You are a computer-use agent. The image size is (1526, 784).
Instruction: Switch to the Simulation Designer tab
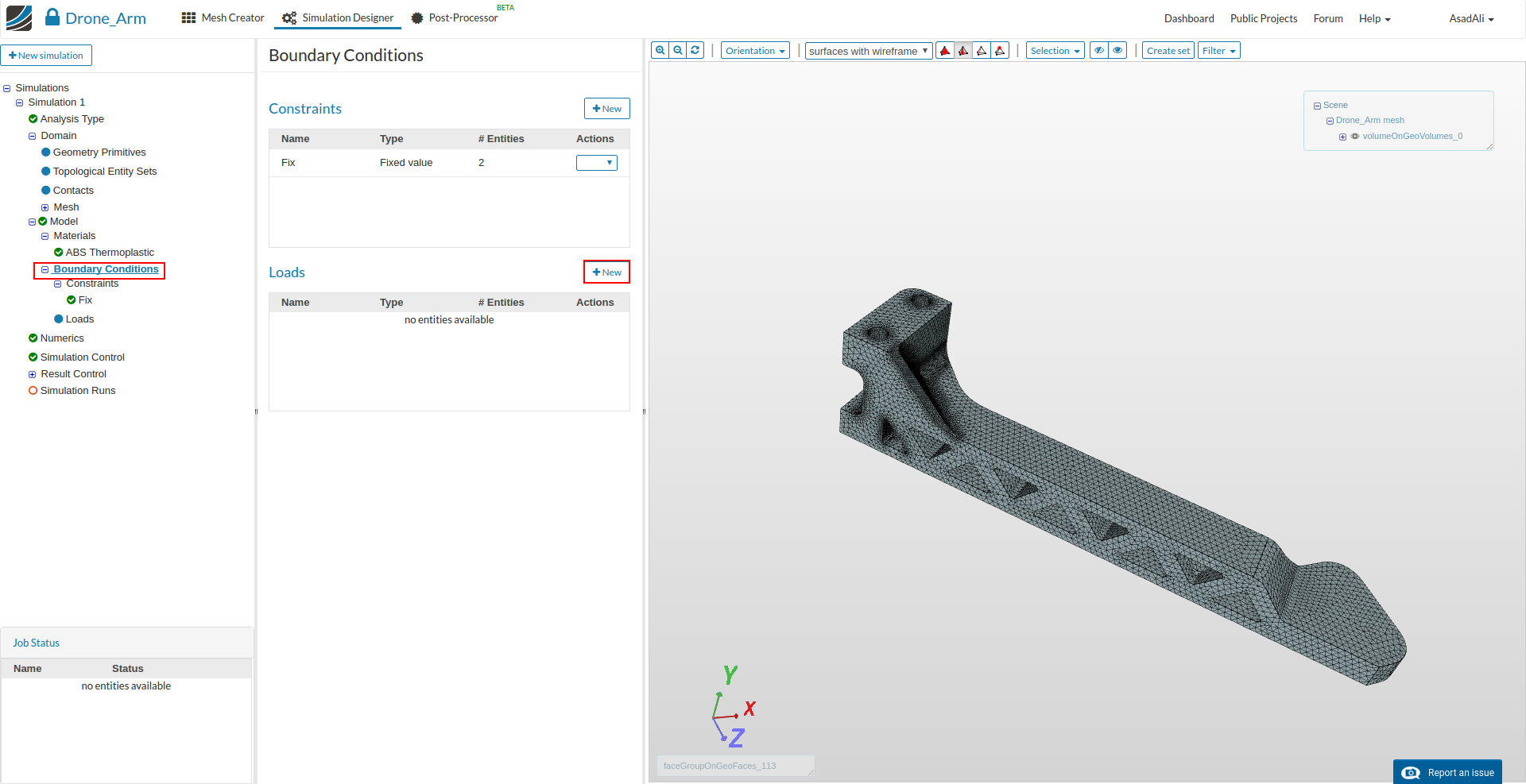pyautogui.click(x=338, y=17)
